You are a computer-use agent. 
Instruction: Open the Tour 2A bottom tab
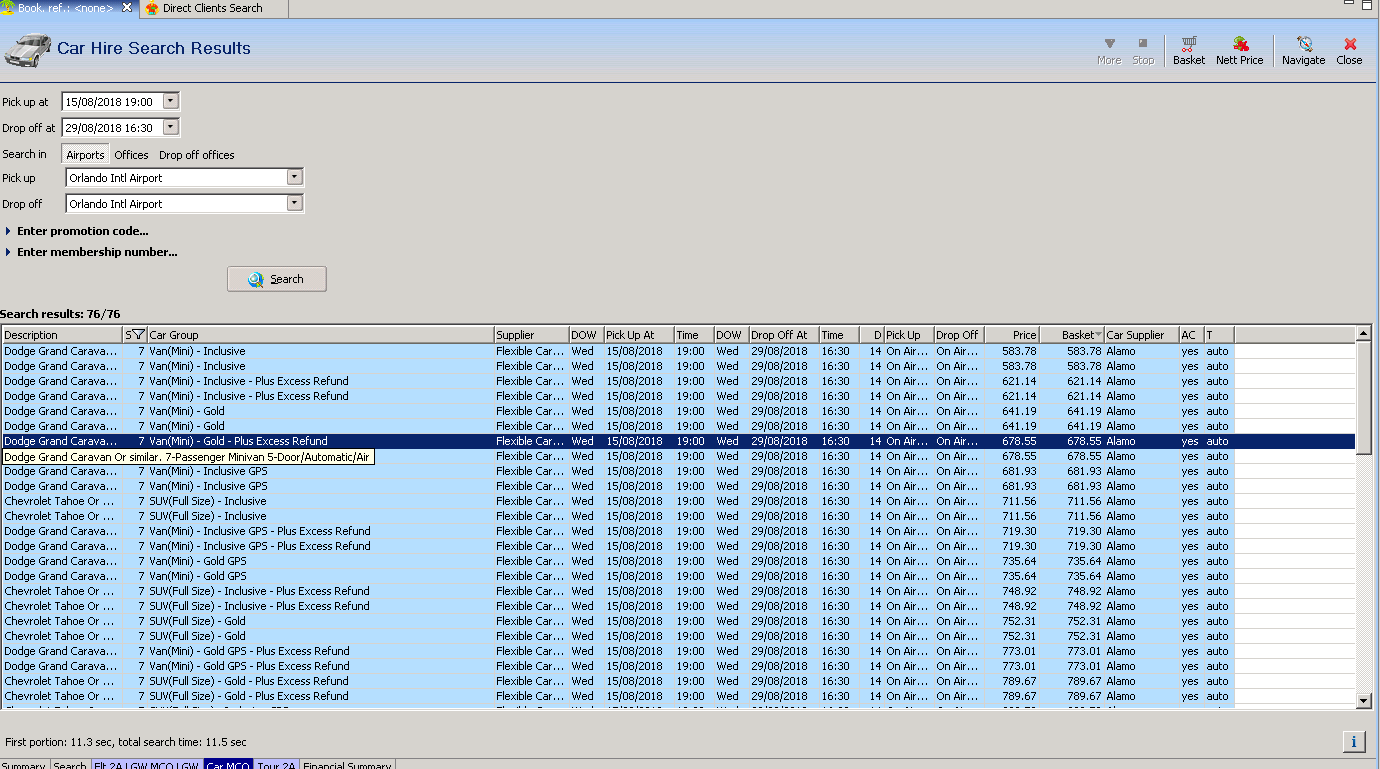[276, 765]
